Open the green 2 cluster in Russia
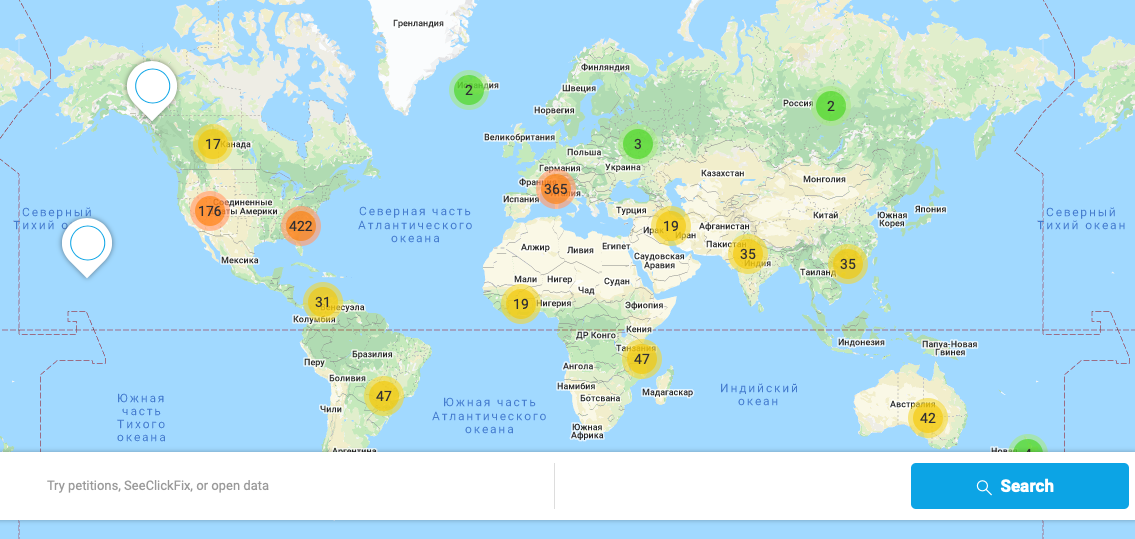 (x=830, y=106)
